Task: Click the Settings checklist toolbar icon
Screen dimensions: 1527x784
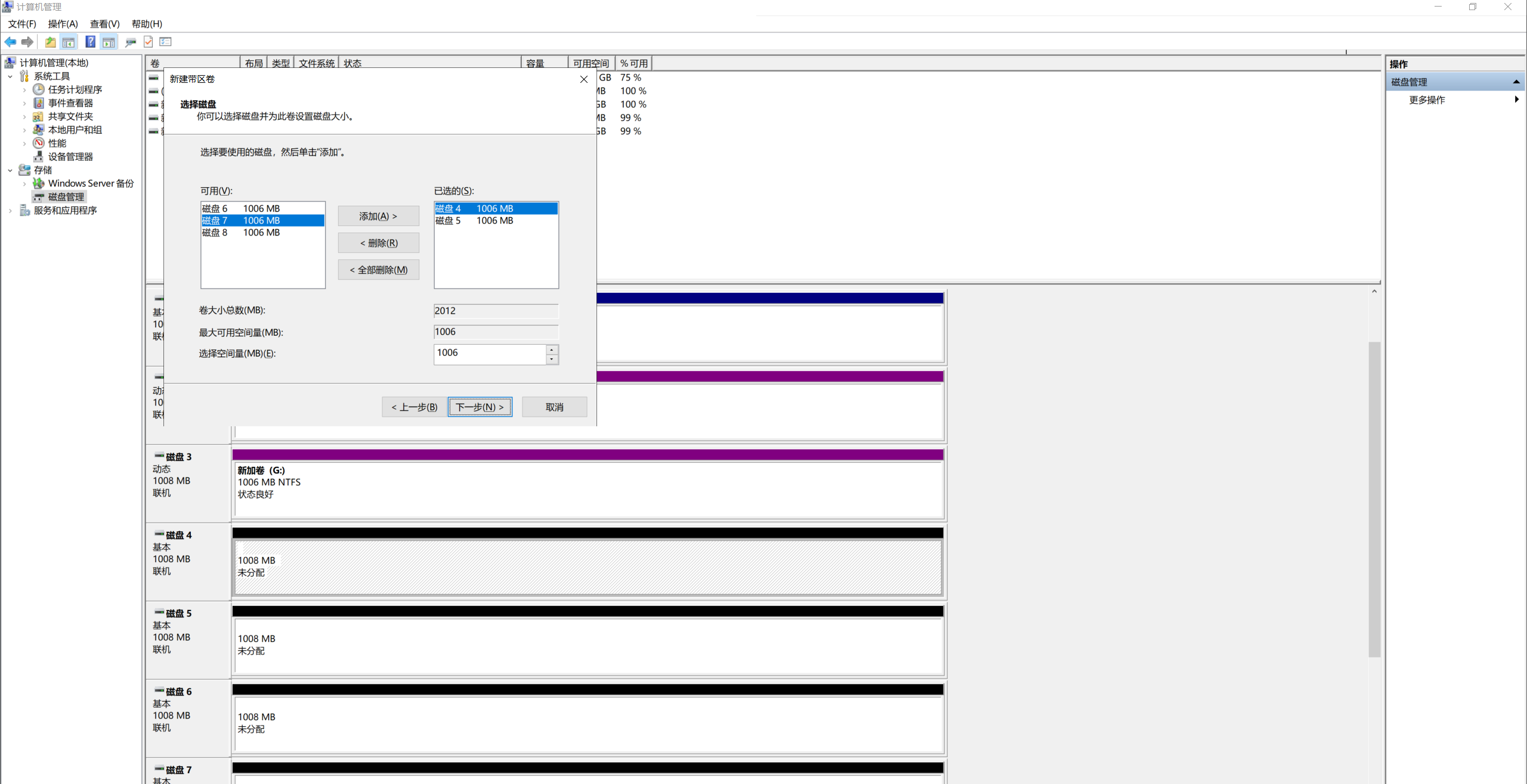Action: 166,42
